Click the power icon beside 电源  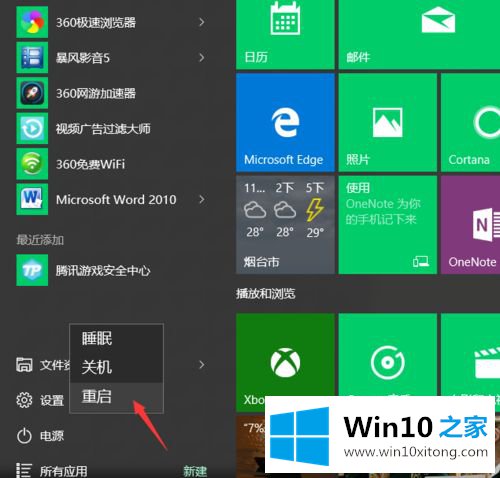[24, 436]
